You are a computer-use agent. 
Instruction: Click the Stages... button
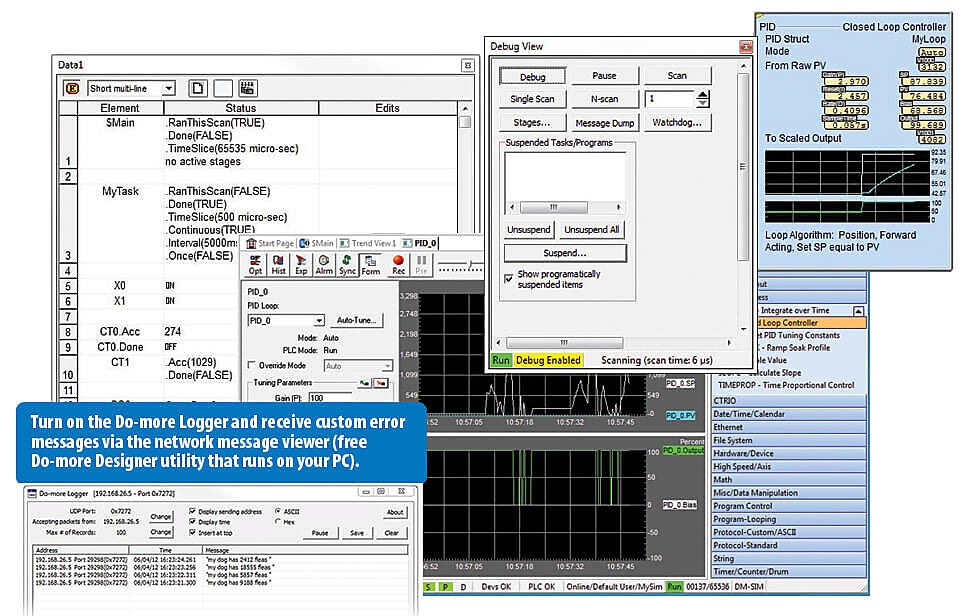(532, 122)
